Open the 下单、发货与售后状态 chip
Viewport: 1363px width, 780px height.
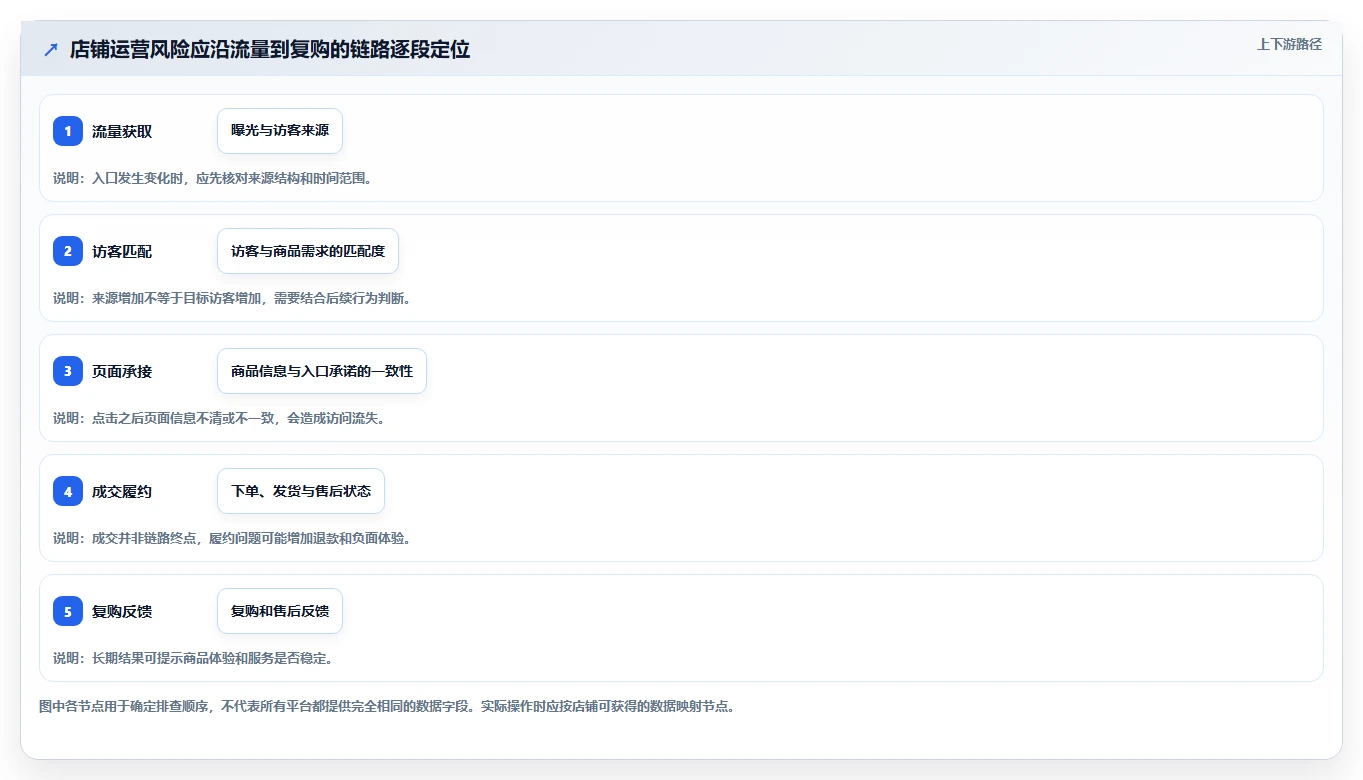tap(301, 491)
